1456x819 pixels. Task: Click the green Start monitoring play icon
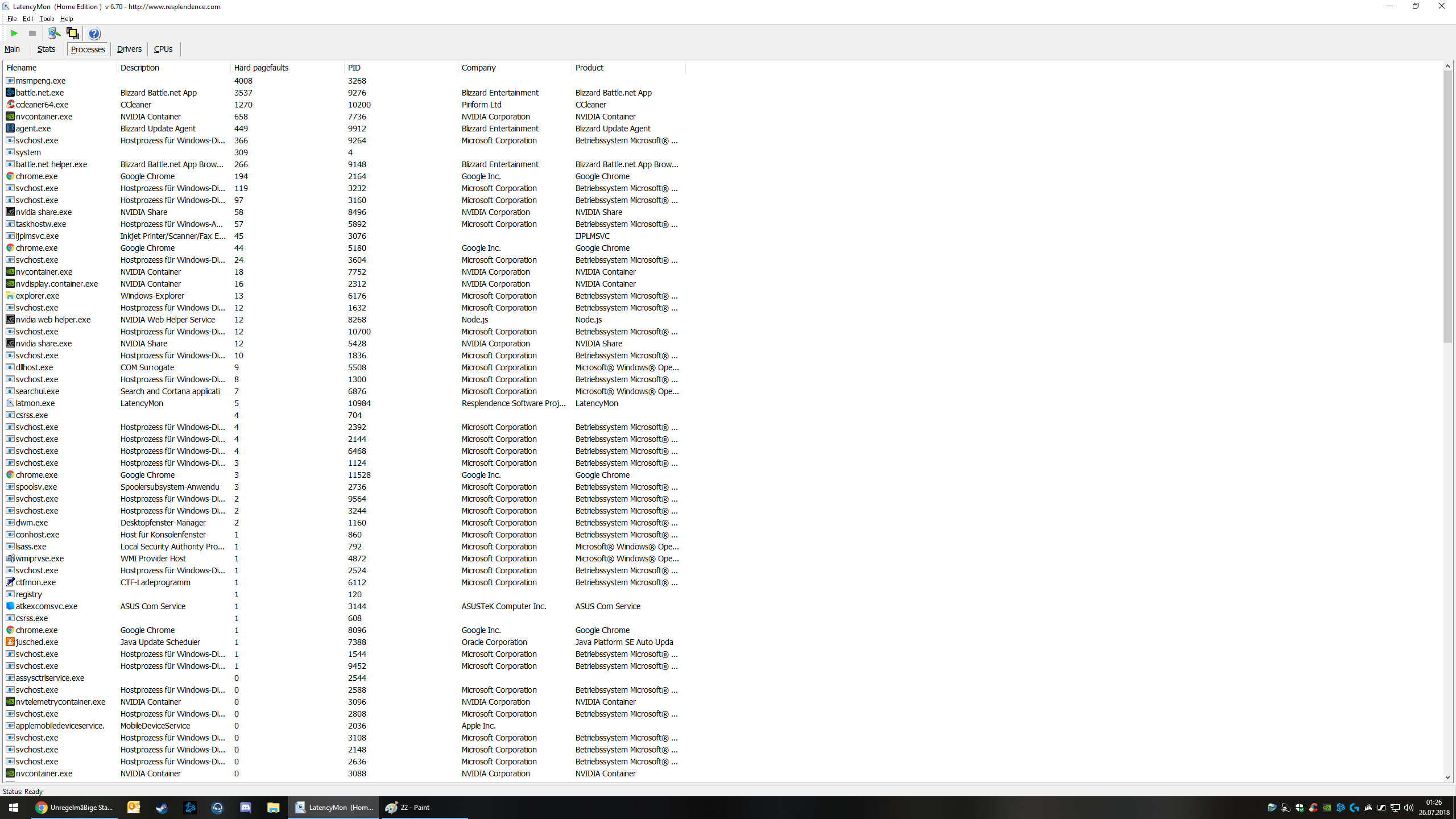click(15, 34)
